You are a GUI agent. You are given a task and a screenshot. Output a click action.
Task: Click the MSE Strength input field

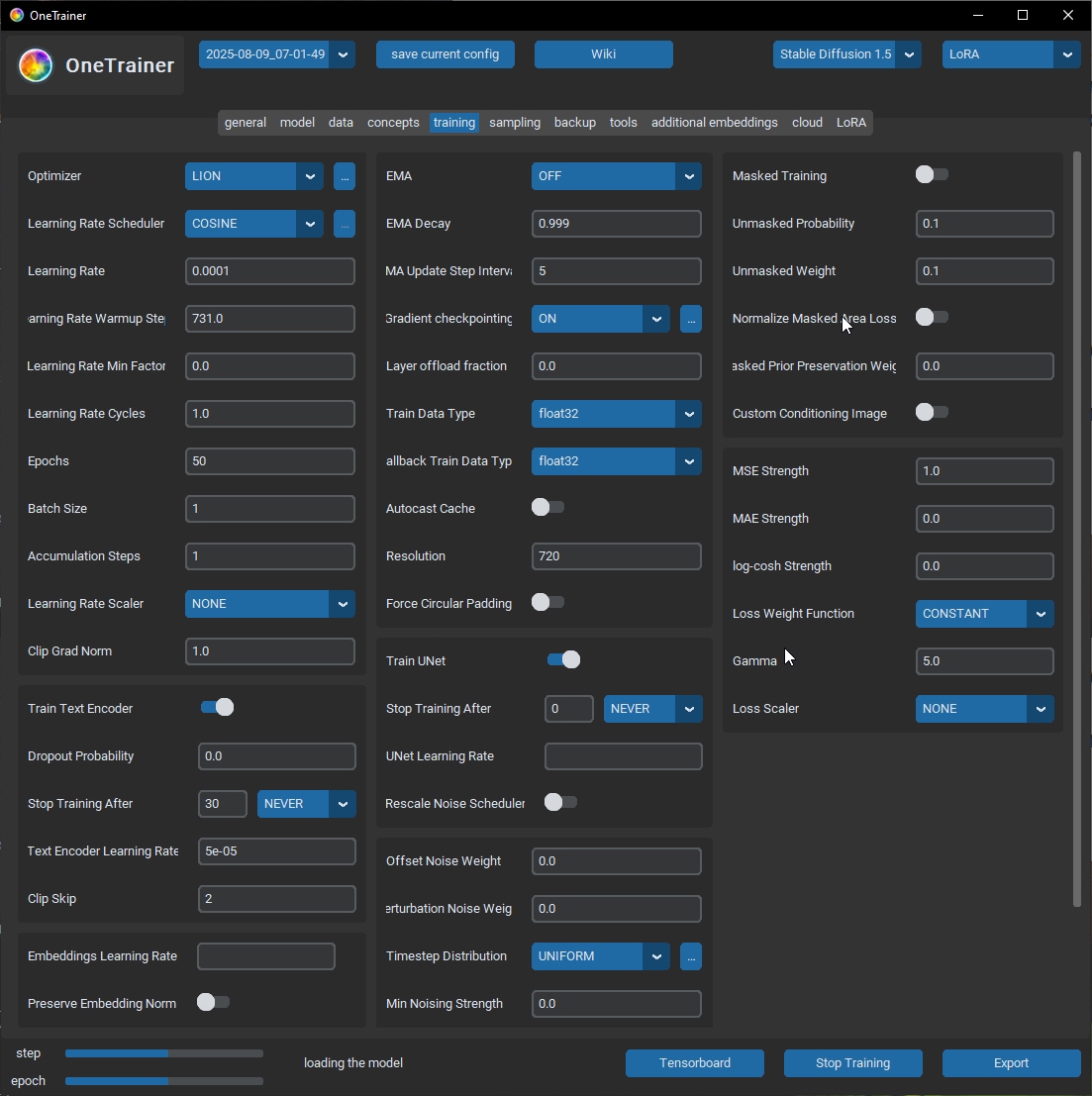tap(984, 471)
